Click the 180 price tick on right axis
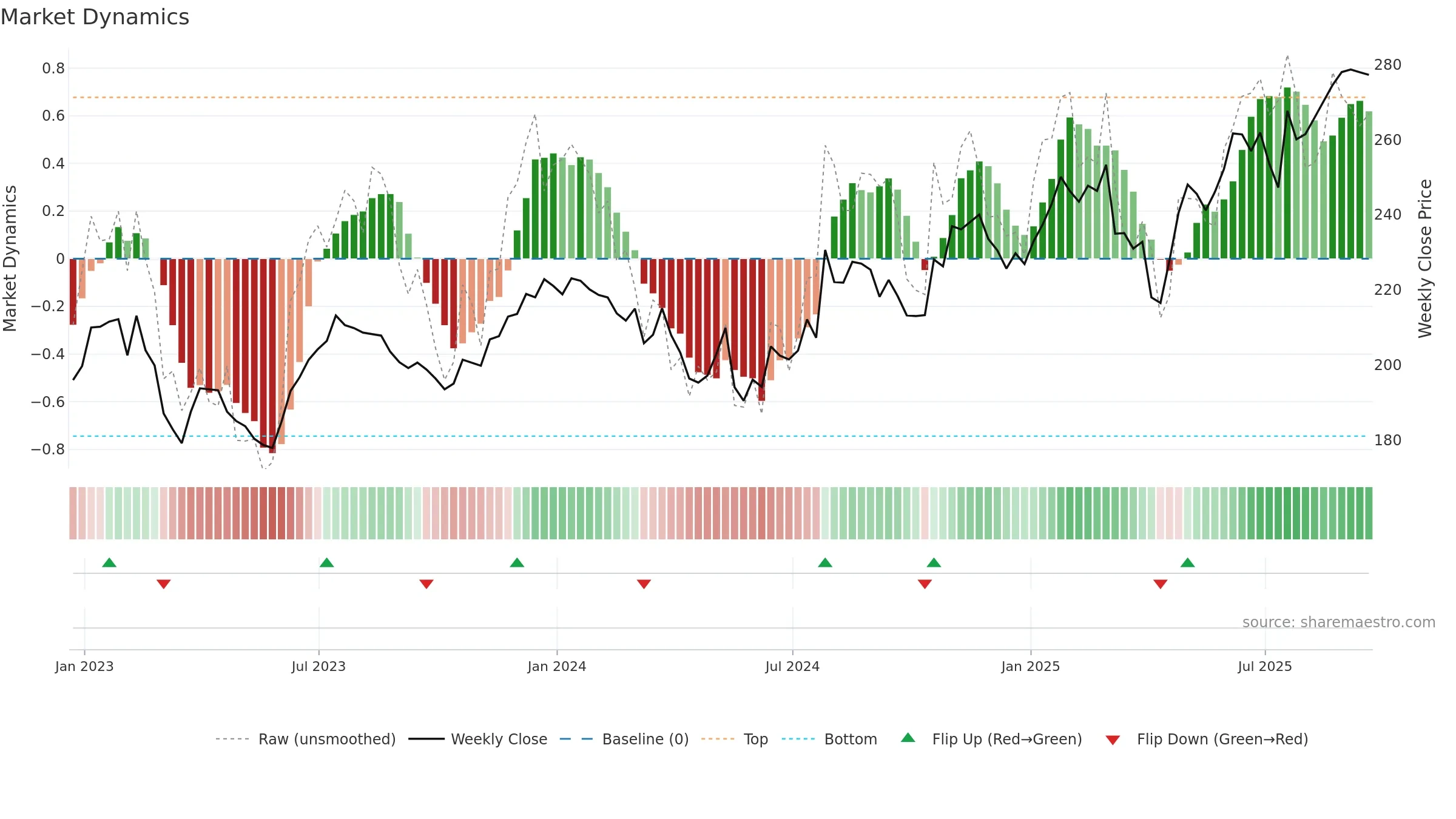The height and width of the screenshot is (819, 1456). coord(1388,440)
